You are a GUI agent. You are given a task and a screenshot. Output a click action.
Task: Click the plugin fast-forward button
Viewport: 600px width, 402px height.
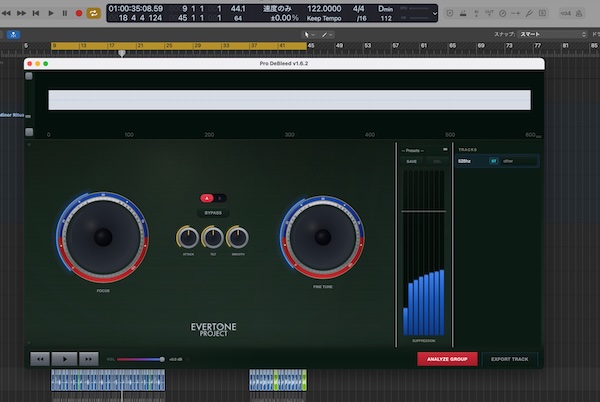click(88, 359)
